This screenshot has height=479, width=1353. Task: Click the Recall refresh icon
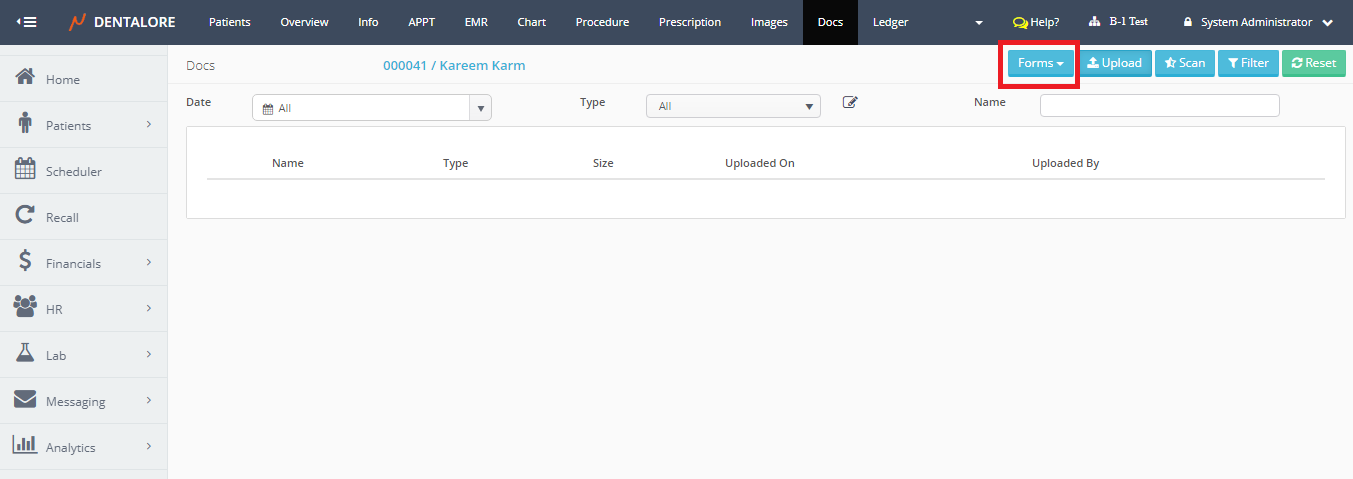click(x=26, y=216)
